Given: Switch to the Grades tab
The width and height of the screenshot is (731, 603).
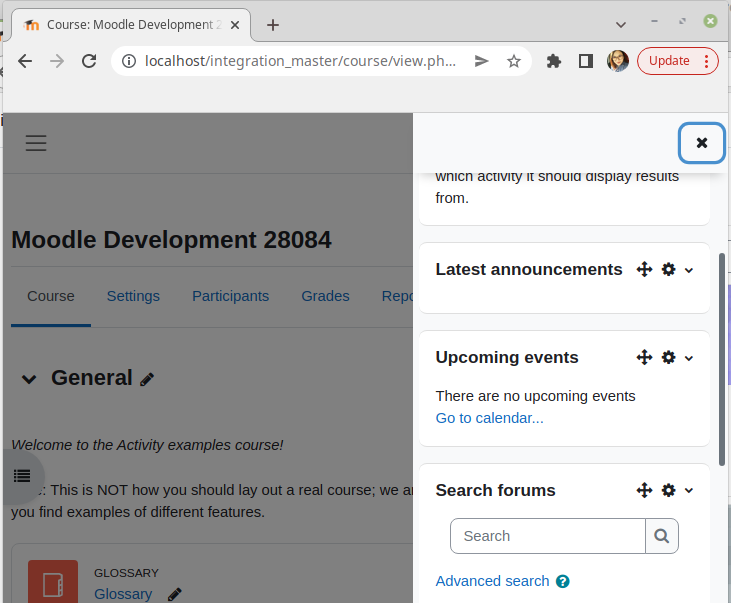Looking at the screenshot, I should [x=325, y=296].
